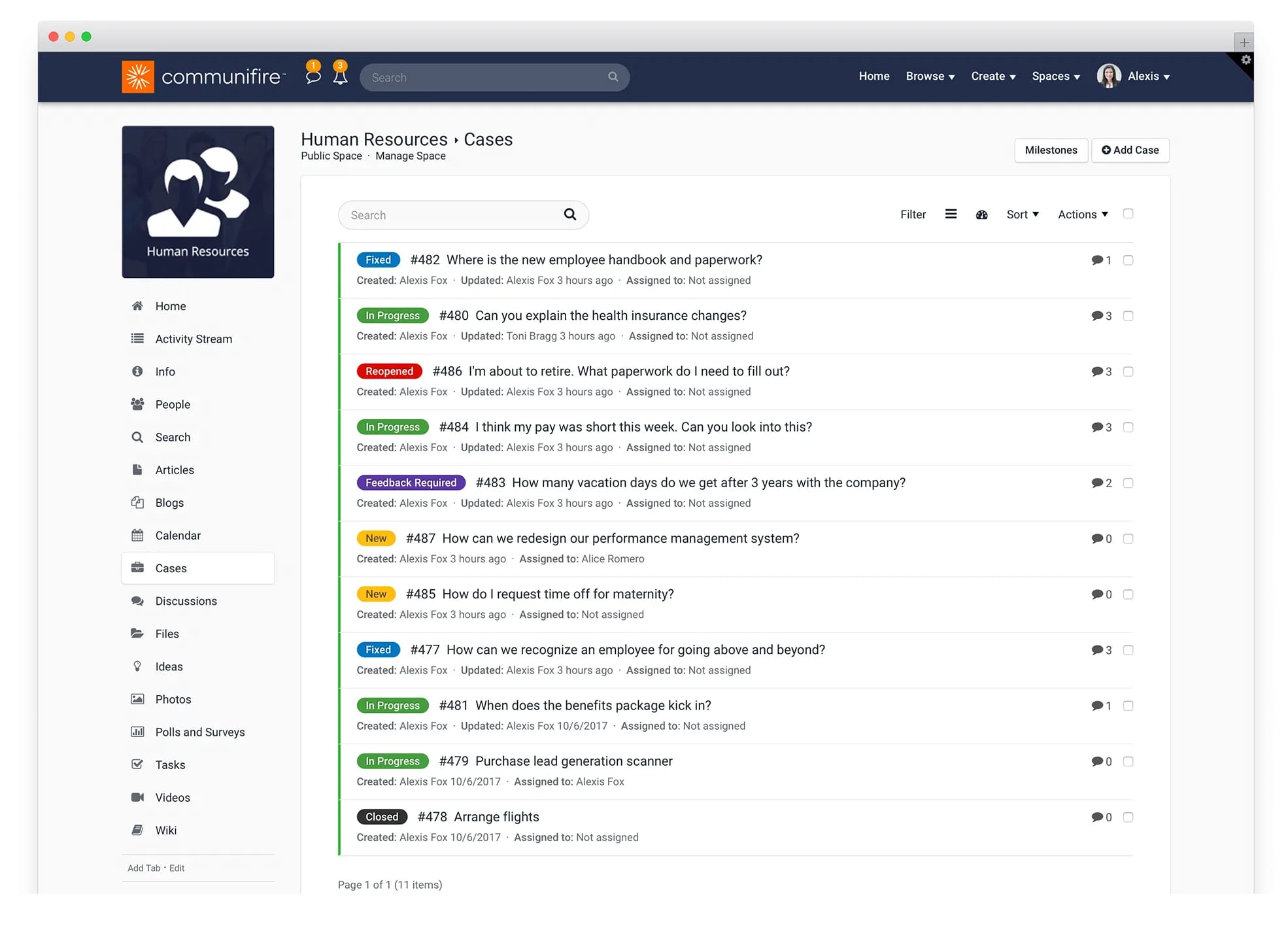Click the Blogs icon in sidebar
The width and height of the screenshot is (1288, 926).
click(x=137, y=502)
